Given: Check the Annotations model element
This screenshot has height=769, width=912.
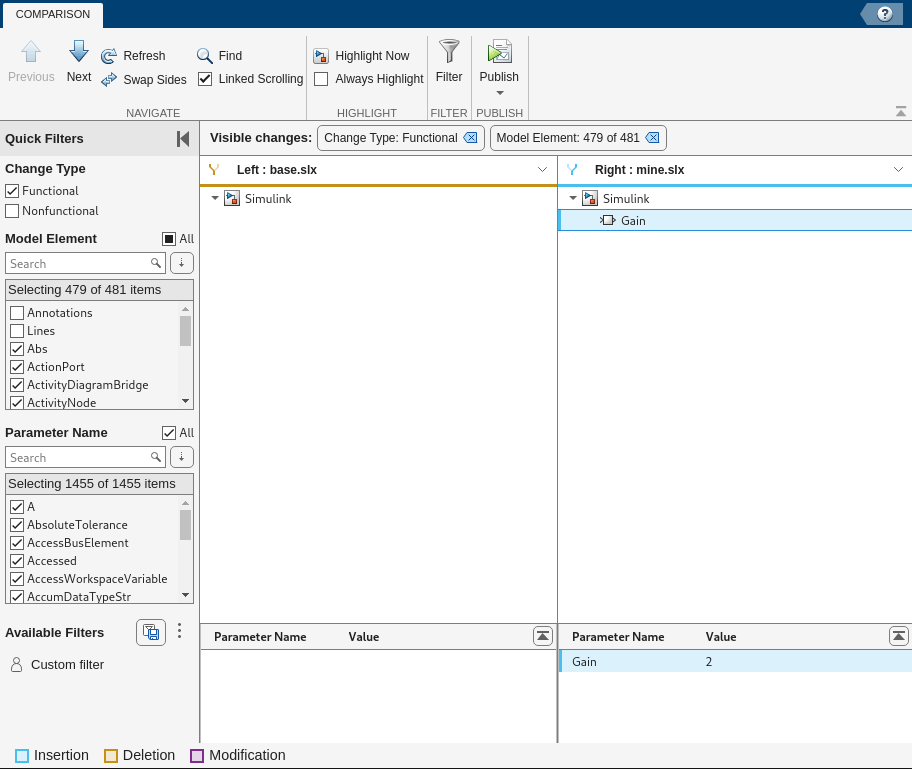Looking at the screenshot, I should pos(17,313).
